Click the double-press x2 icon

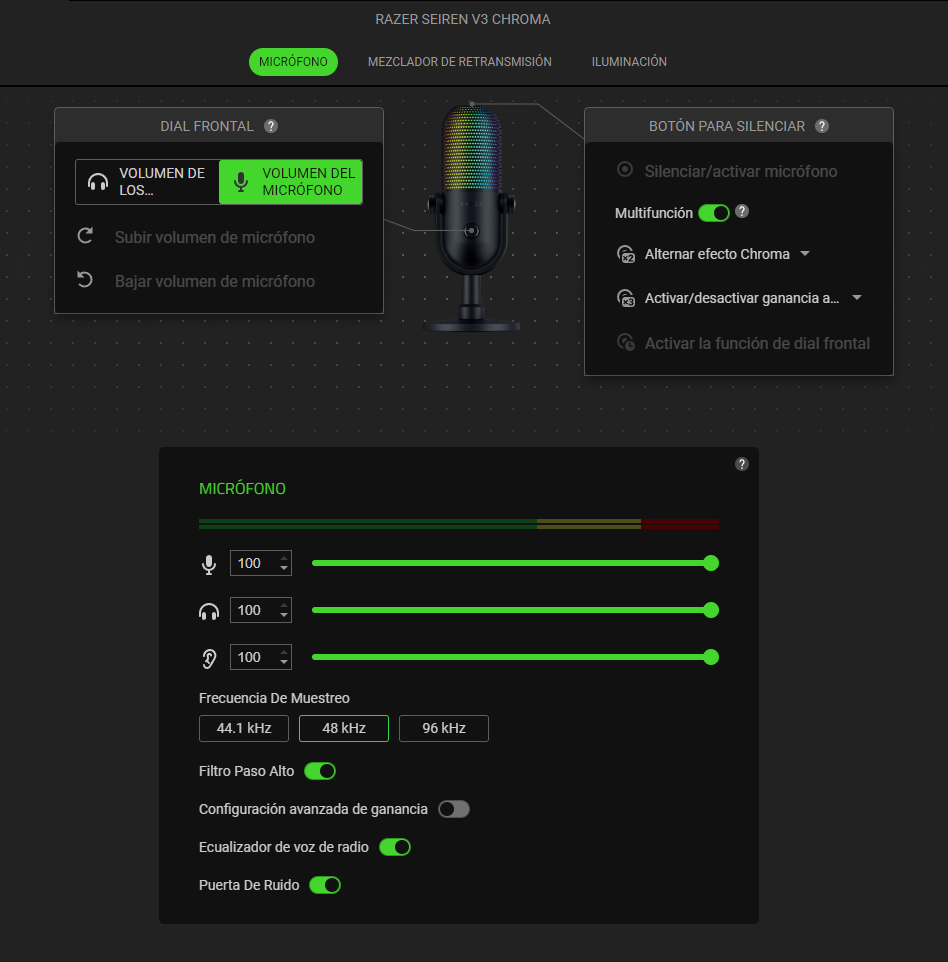pos(625,254)
